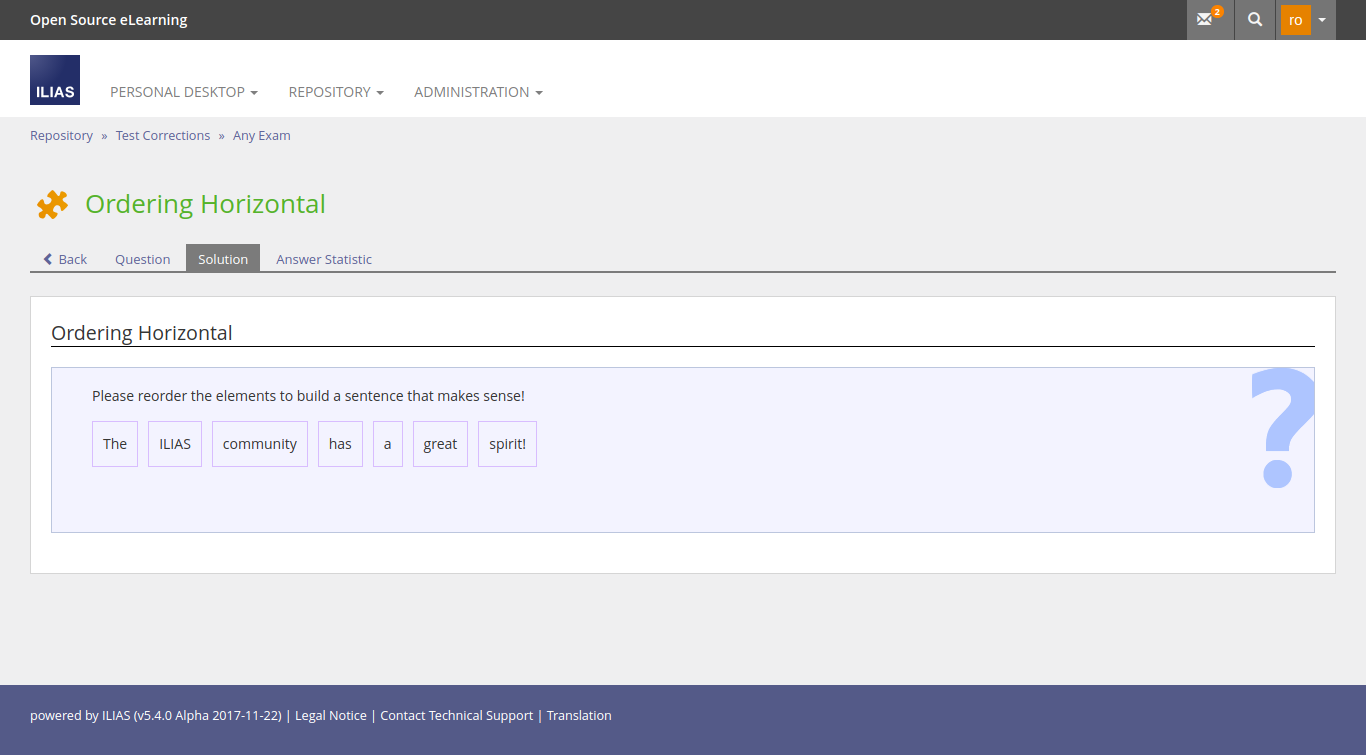Open the Administration menu
The width and height of the screenshot is (1366, 755).
click(x=478, y=92)
